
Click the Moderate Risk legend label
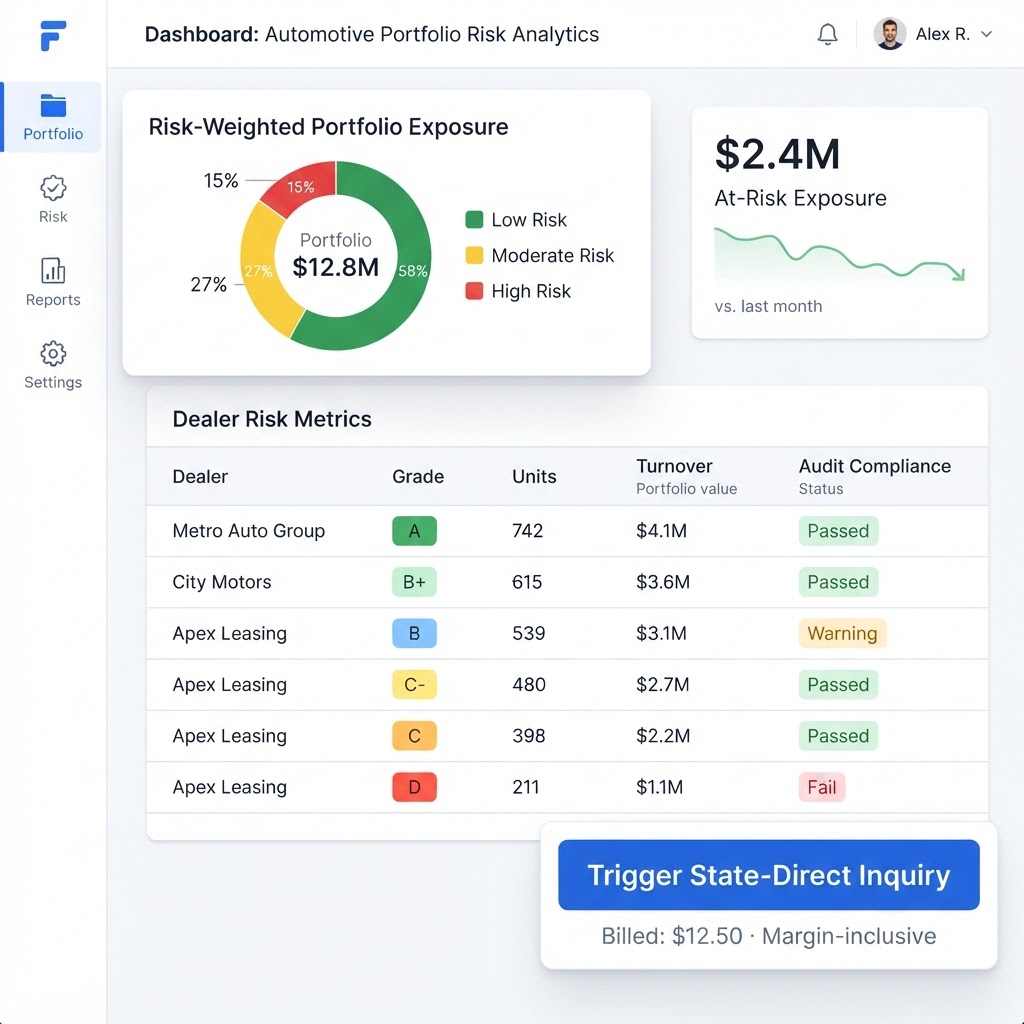point(552,255)
